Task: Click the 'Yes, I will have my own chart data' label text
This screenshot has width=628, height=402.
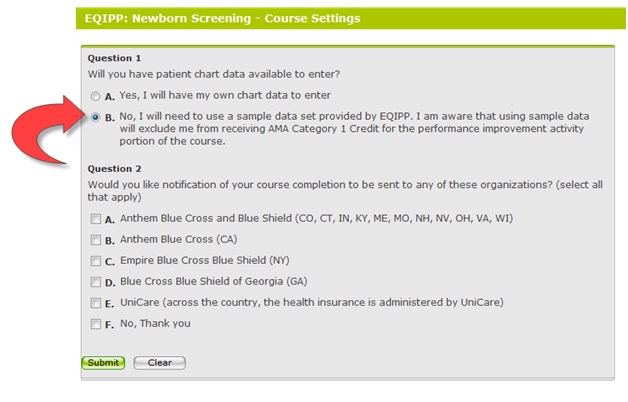Action: [224, 96]
